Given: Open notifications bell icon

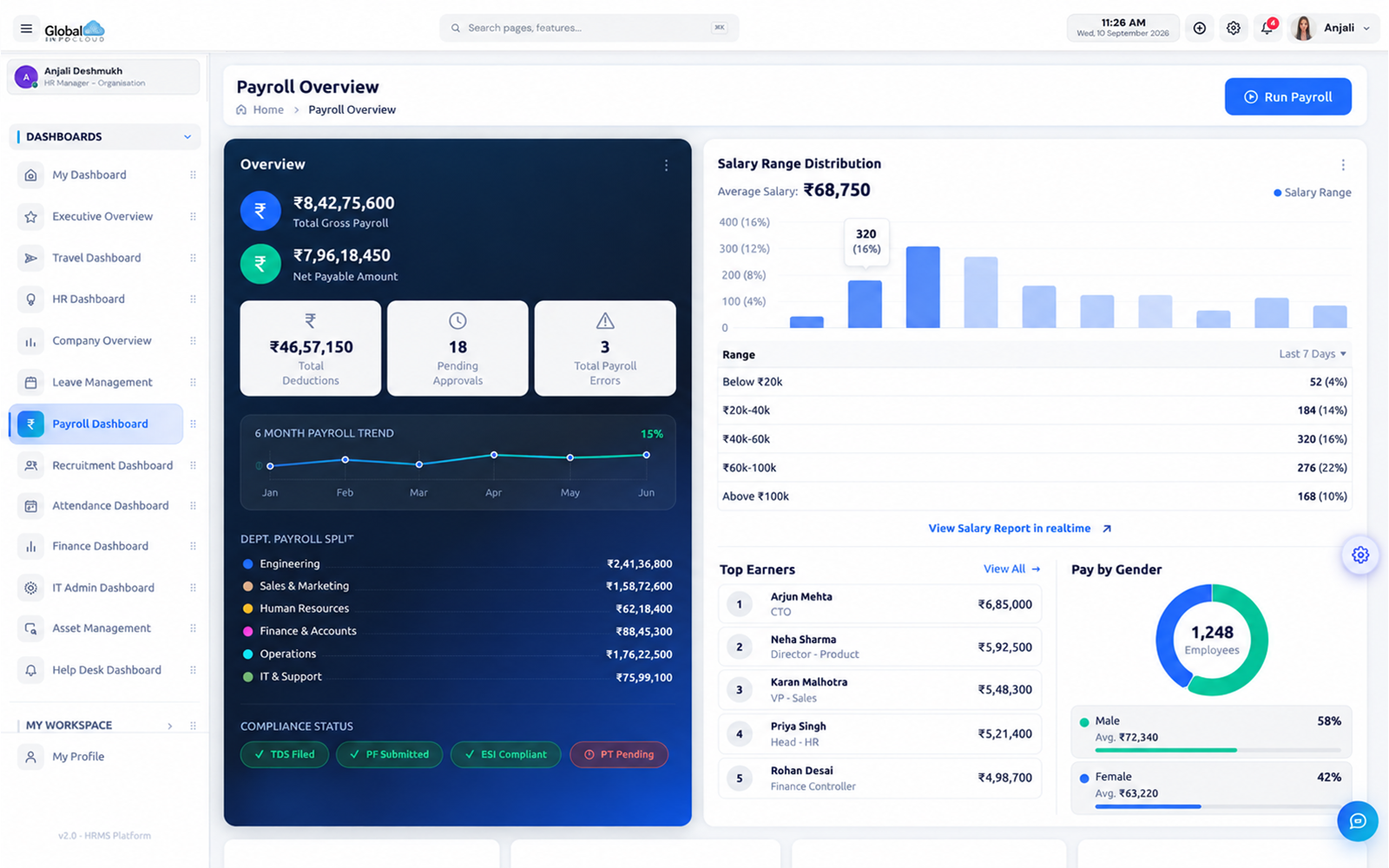Looking at the screenshot, I should [x=1267, y=29].
